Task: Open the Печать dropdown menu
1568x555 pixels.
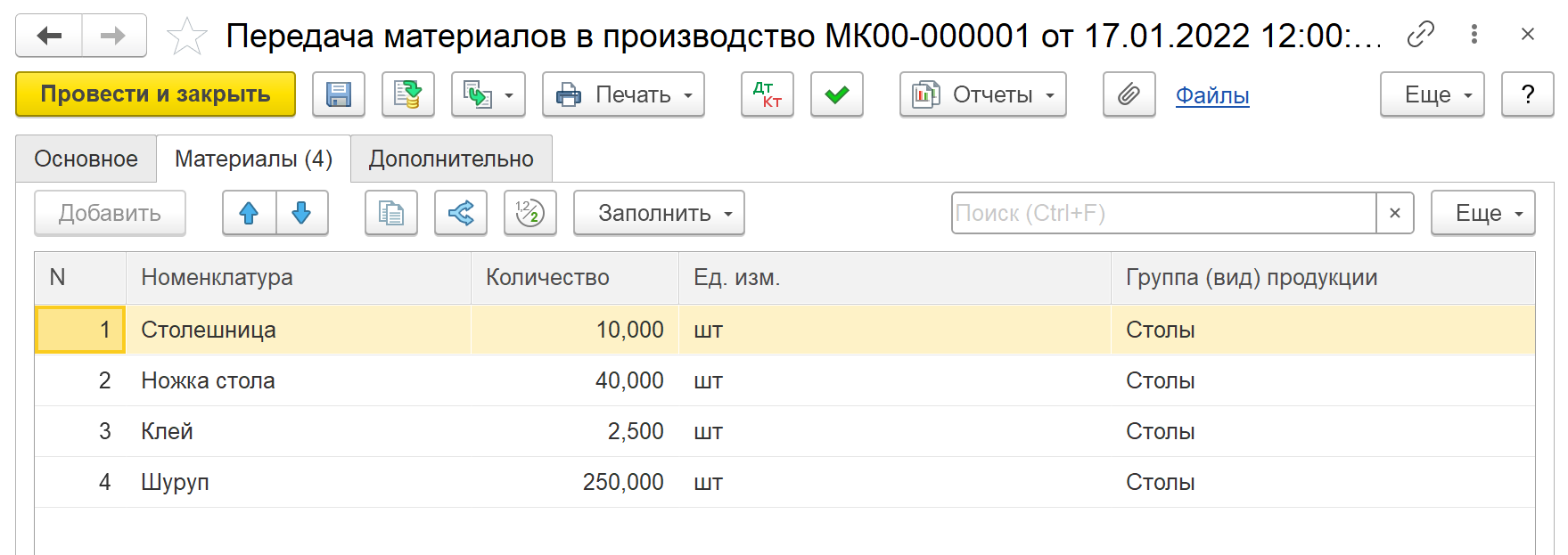Action: tap(623, 94)
